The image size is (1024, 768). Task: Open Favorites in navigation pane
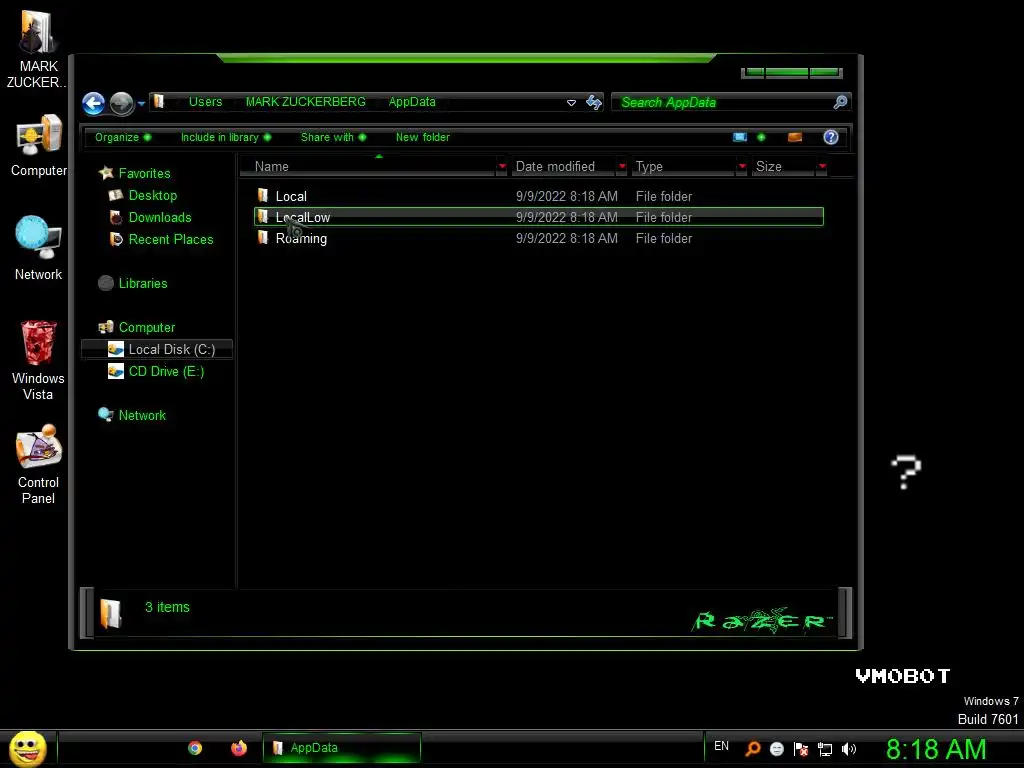(x=144, y=173)
